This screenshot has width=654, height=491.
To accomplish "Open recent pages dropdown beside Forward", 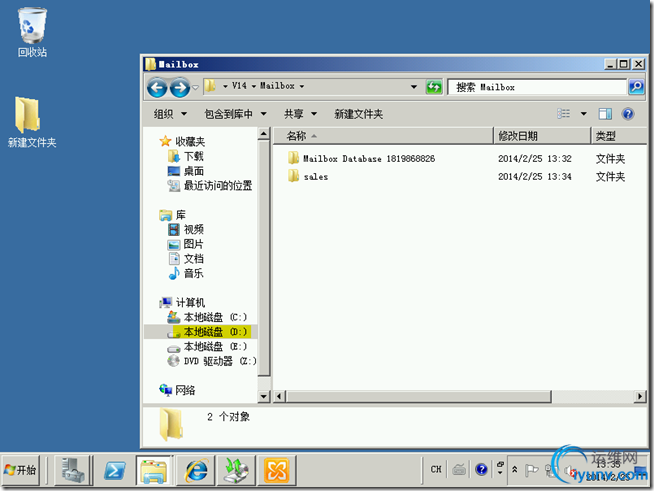I will tap(195, 88).
